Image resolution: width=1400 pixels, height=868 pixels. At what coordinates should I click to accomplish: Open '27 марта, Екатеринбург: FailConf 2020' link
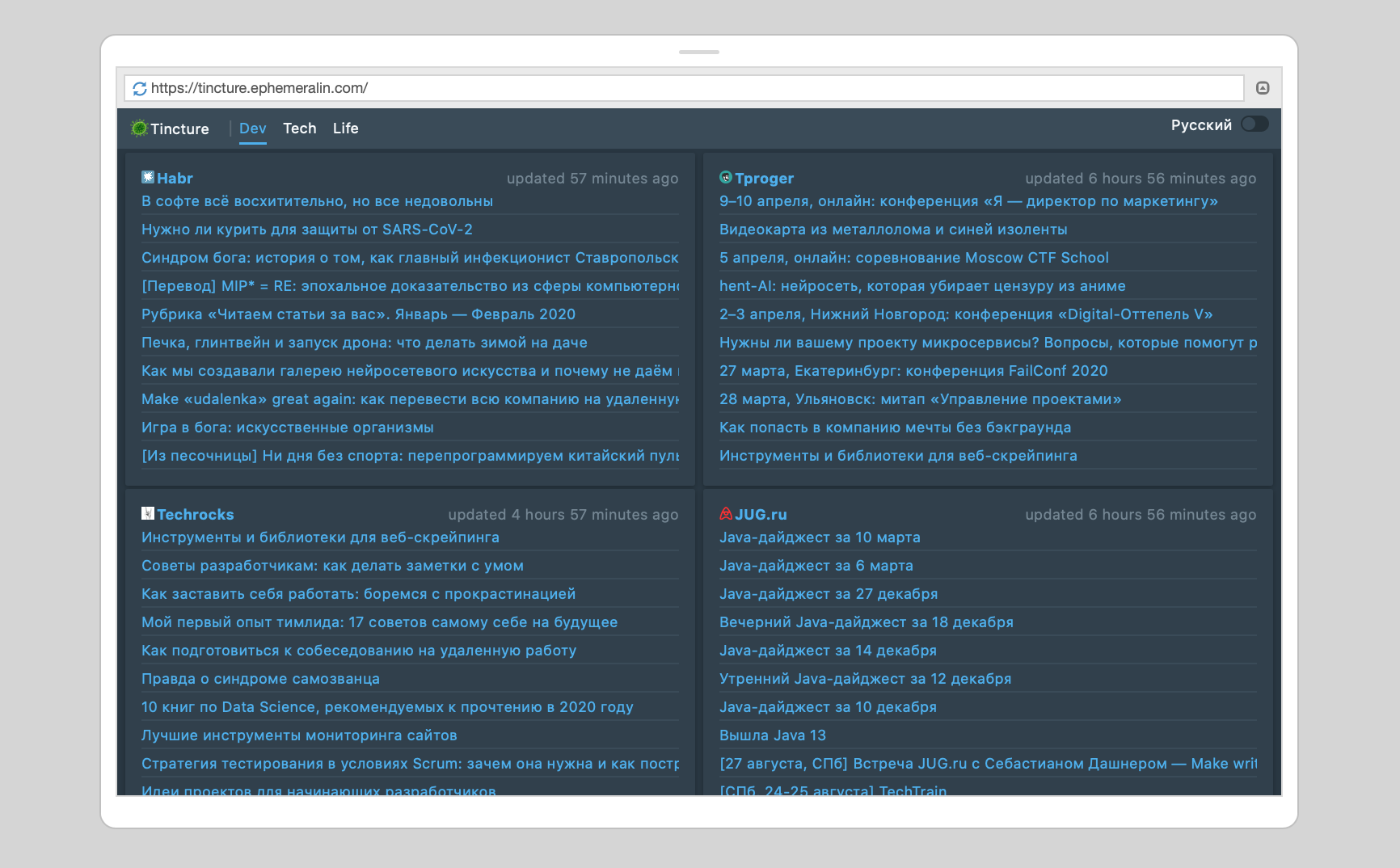click(x=913, y=371)
